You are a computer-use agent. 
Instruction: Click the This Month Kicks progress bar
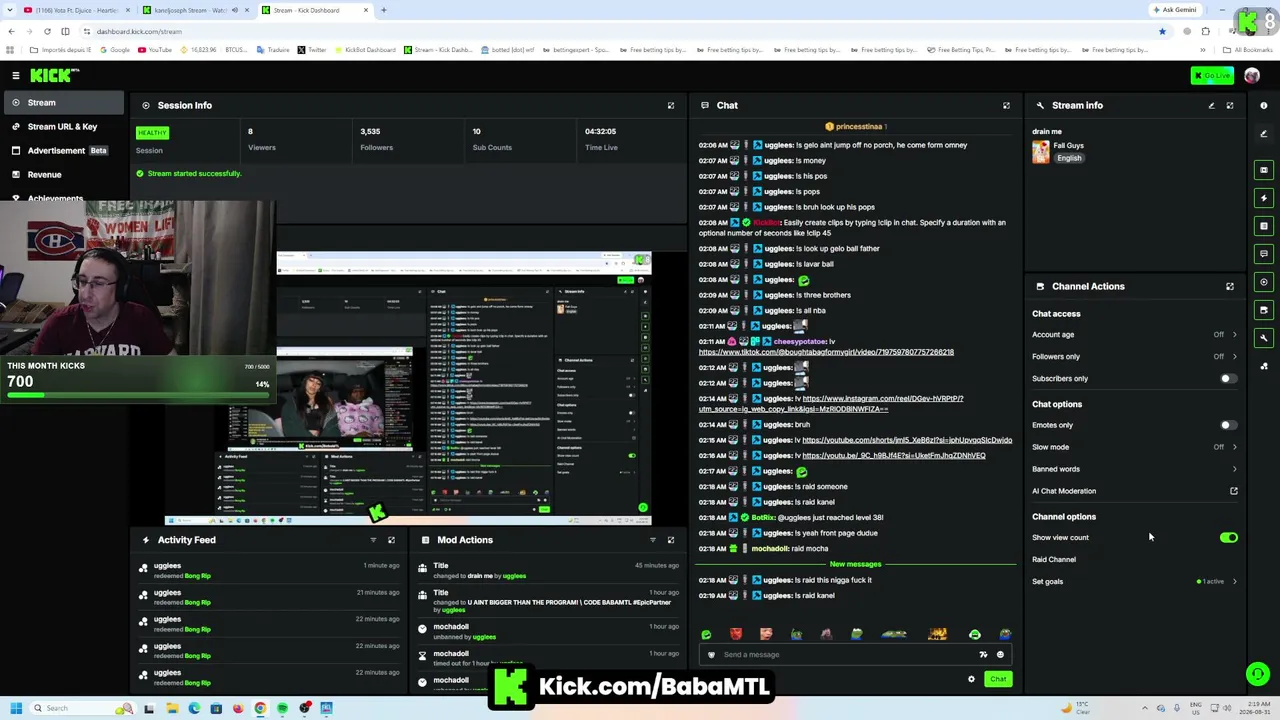(138, 395)
